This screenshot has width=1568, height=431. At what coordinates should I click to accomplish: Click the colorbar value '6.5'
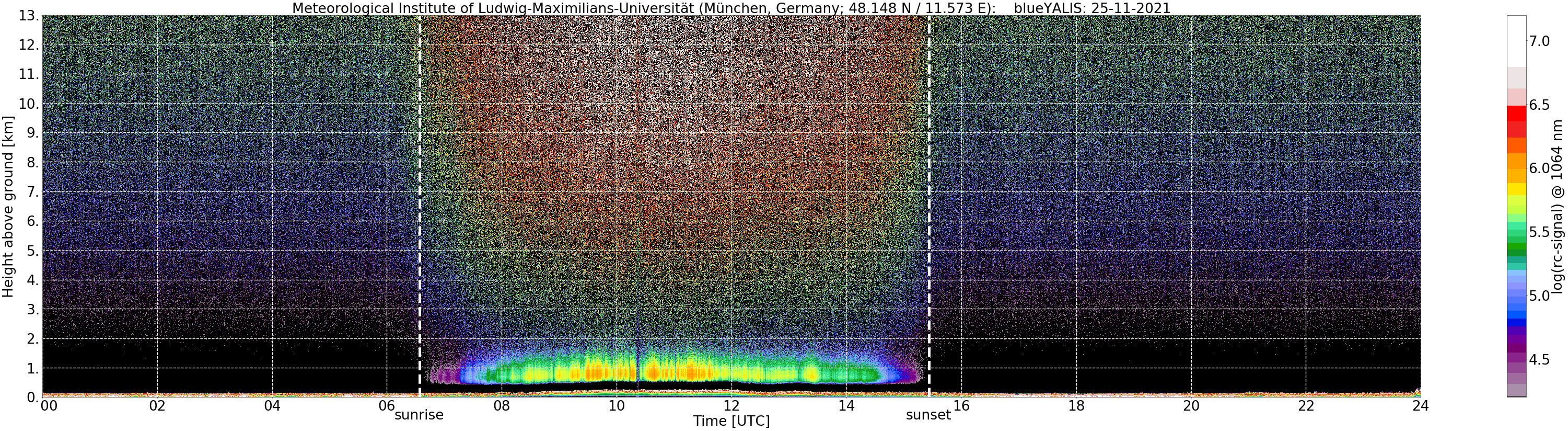coord(1539,105)
